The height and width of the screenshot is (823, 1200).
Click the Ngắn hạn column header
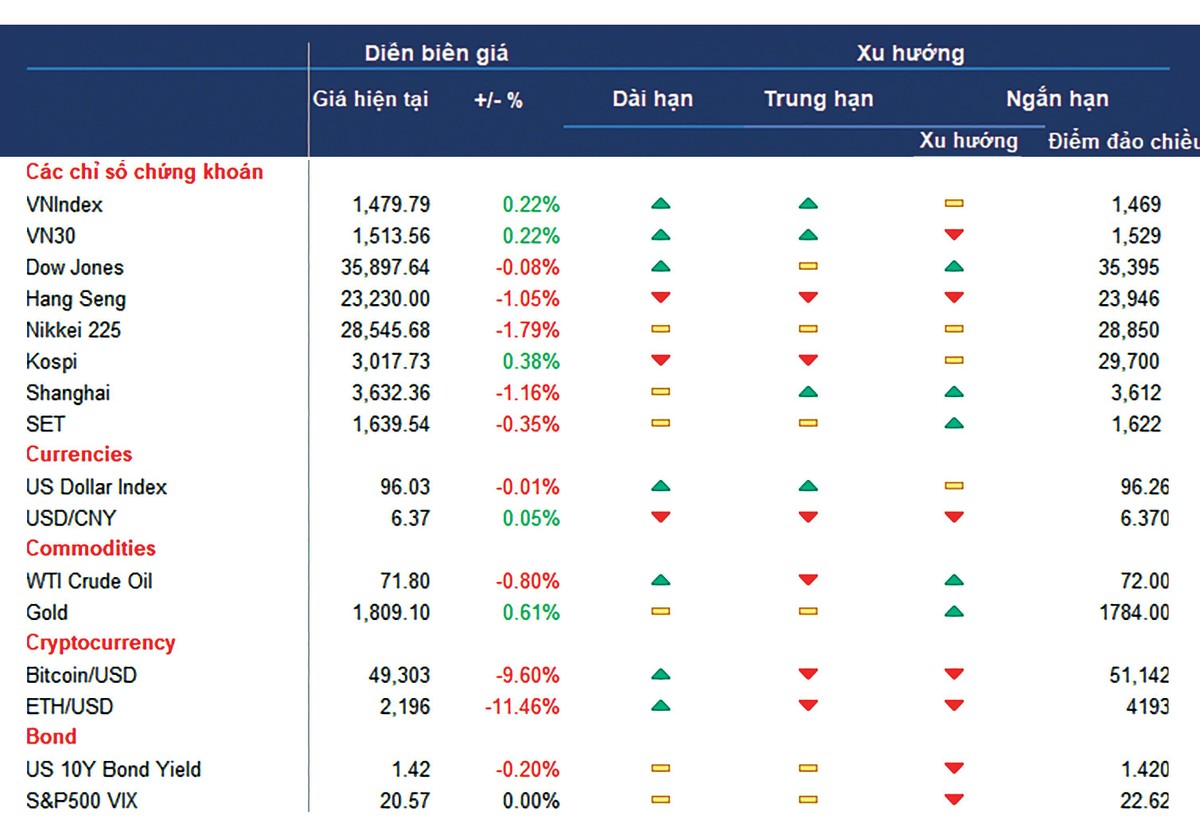tap(1057, 99)
